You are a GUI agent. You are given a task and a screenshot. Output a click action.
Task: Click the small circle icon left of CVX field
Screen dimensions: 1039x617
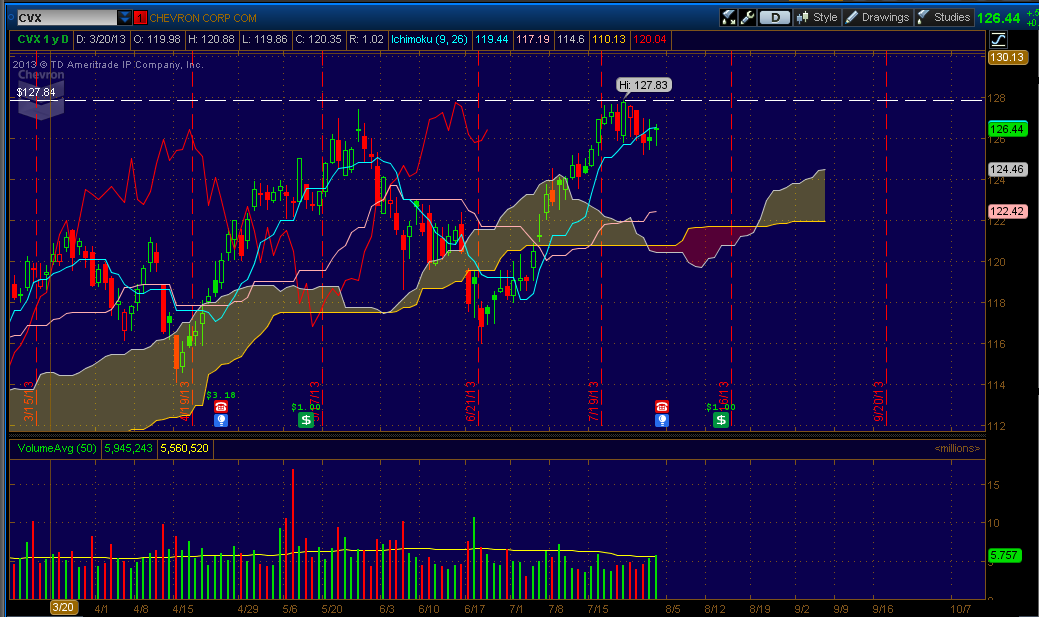click(11, 18)
